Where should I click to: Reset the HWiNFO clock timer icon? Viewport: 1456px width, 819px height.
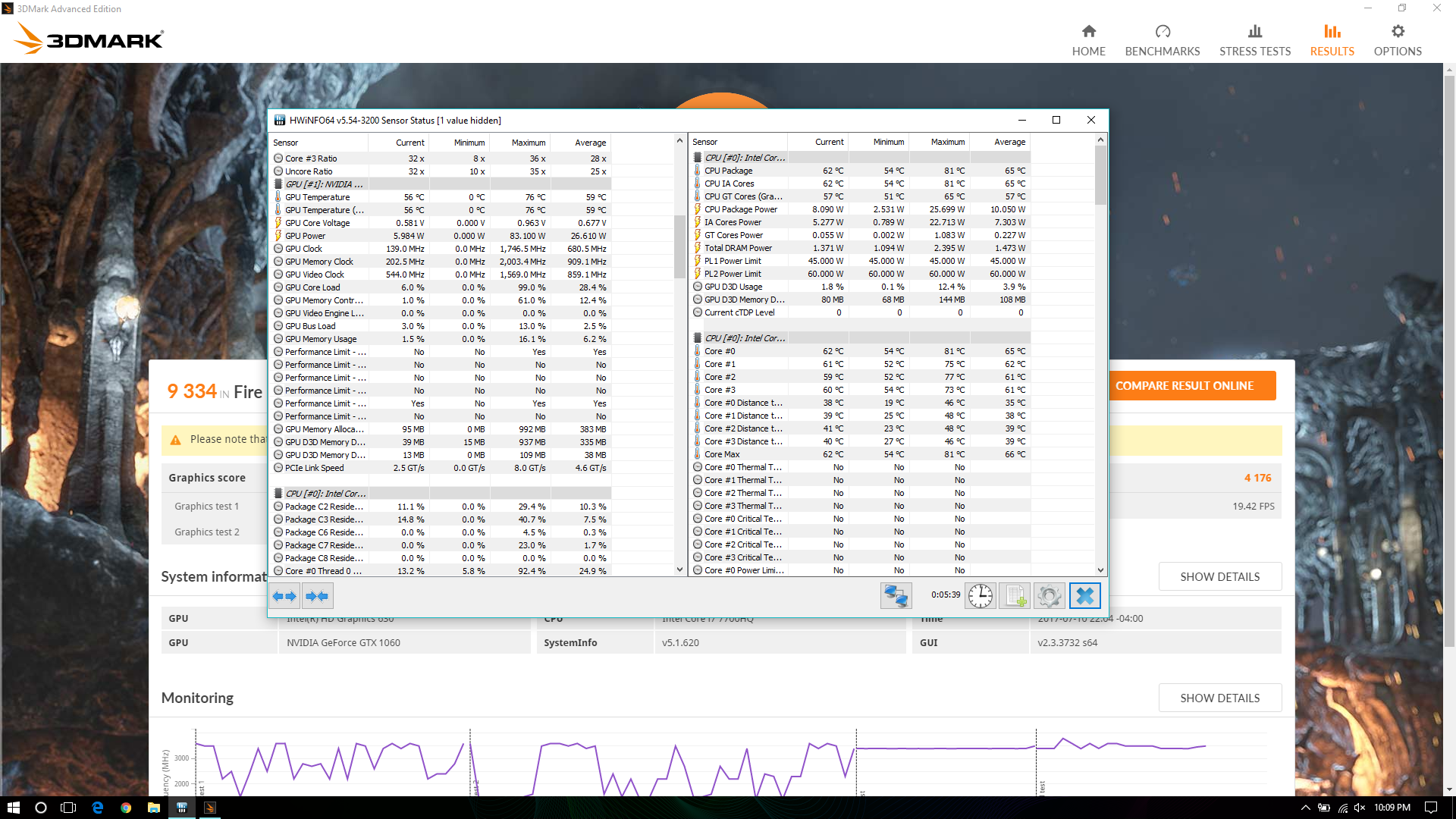click(x=981, y=596)
